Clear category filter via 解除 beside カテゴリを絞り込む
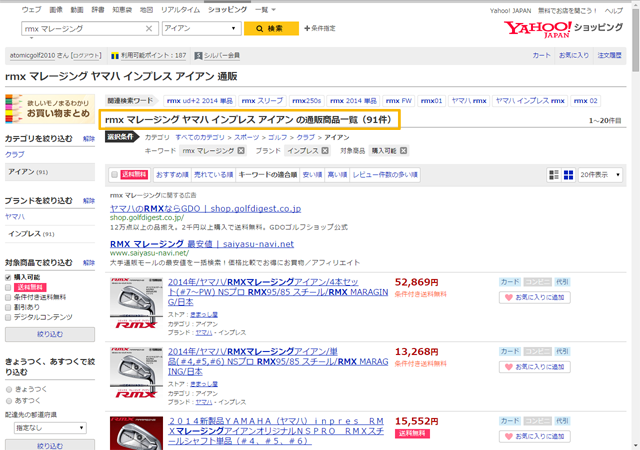 [x=89, y=139]
